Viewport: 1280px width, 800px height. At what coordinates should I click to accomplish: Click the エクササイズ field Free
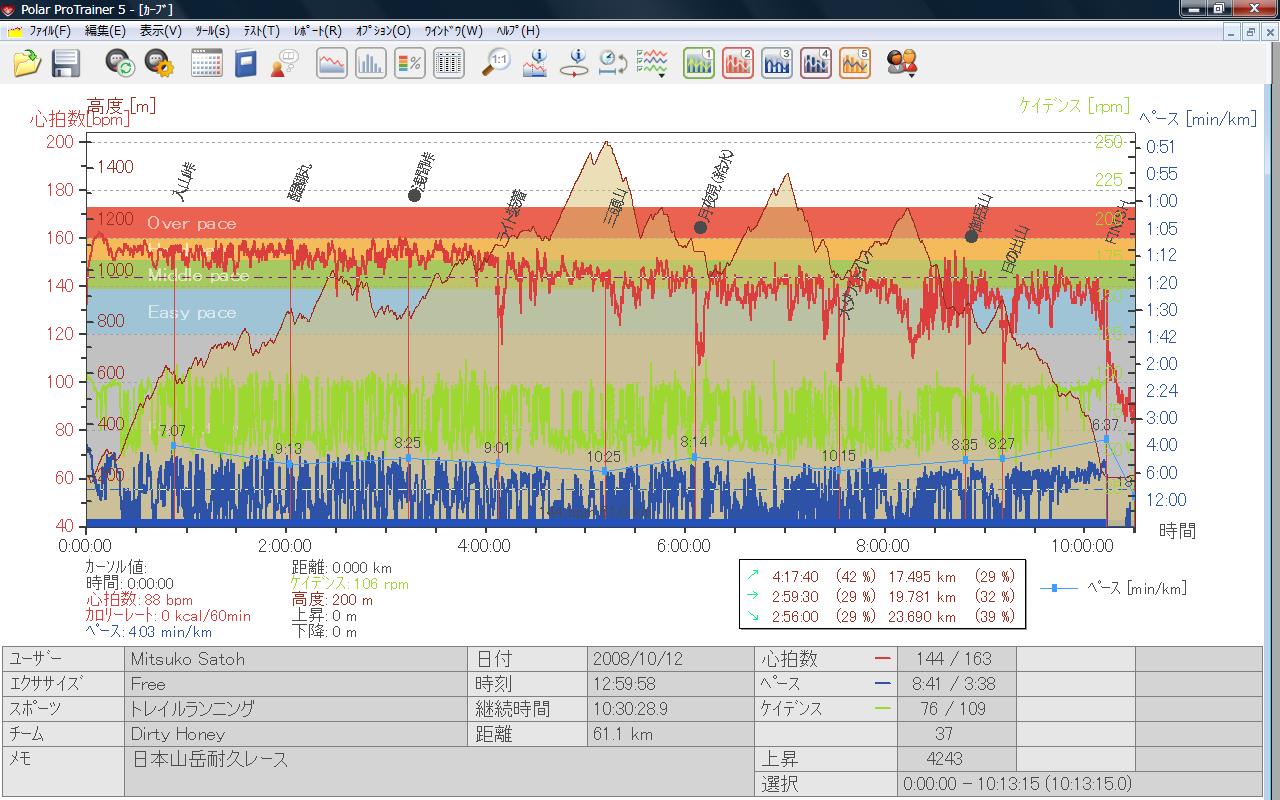pos(296,684)
